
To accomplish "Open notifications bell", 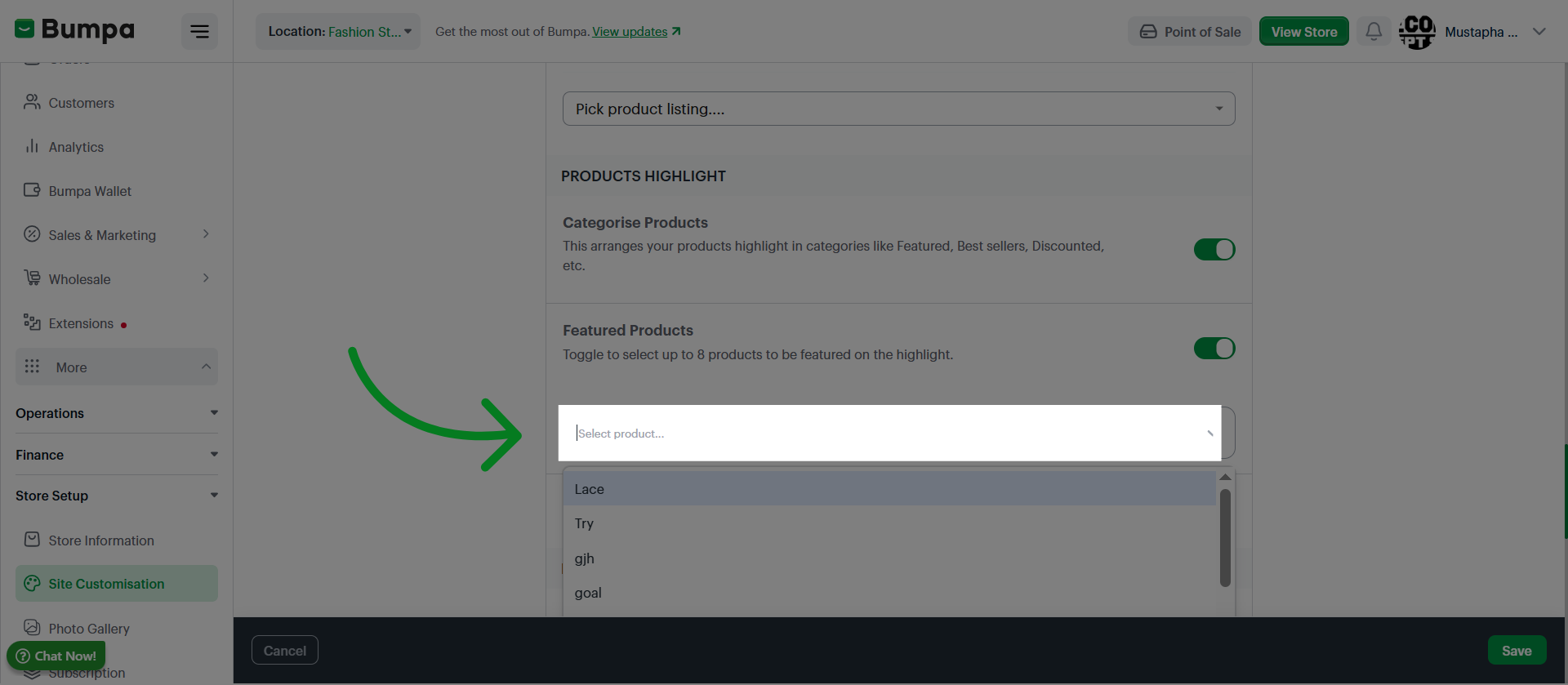I will (x=1374, y=32).
